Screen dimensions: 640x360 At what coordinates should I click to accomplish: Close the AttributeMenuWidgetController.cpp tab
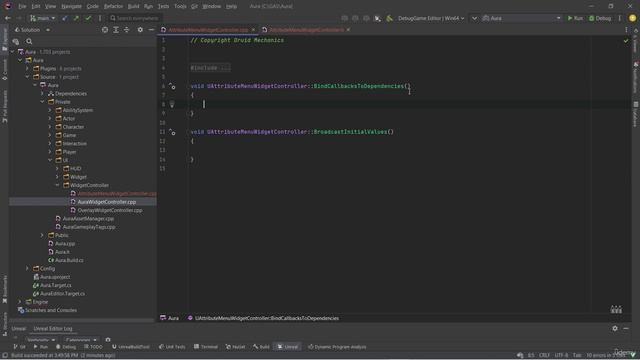coord(253,30)
